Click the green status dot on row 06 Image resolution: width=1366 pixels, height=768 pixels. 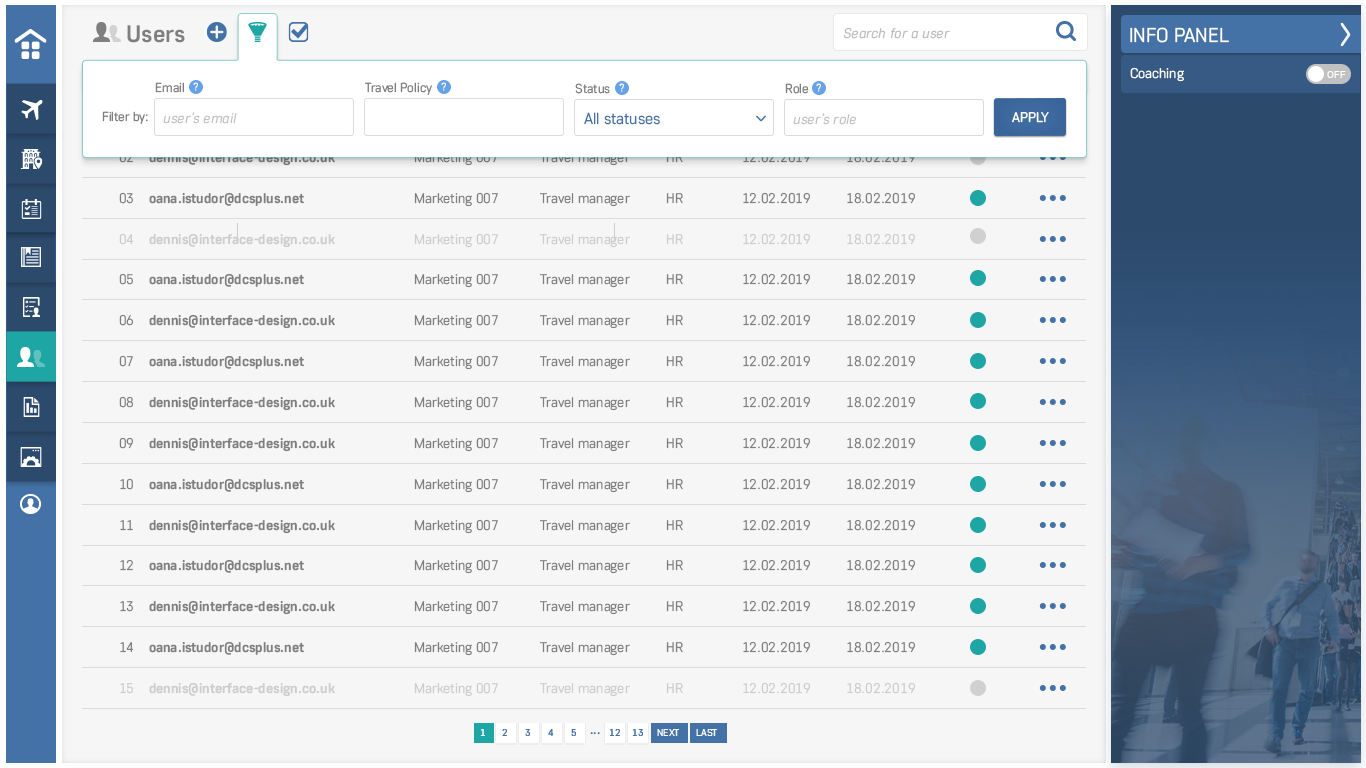coord(978,320)
